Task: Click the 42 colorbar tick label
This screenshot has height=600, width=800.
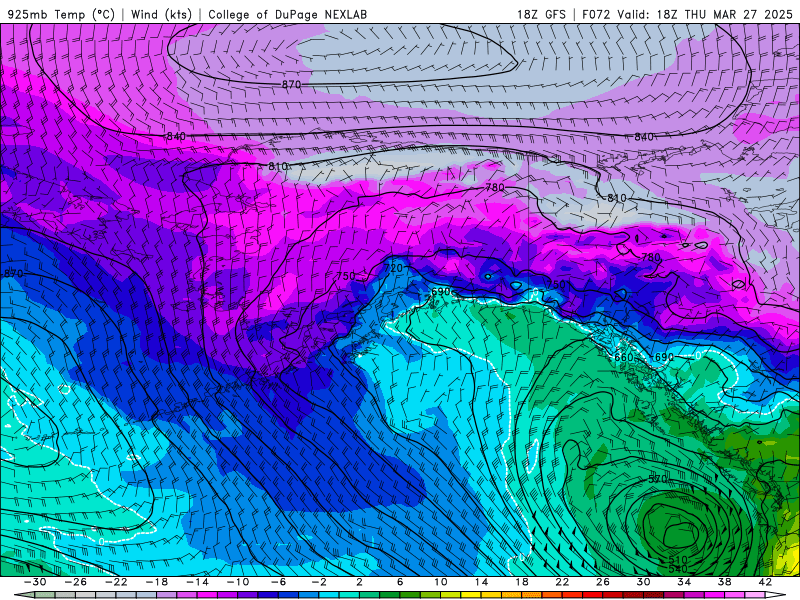Action: click(x=765, y=582)
